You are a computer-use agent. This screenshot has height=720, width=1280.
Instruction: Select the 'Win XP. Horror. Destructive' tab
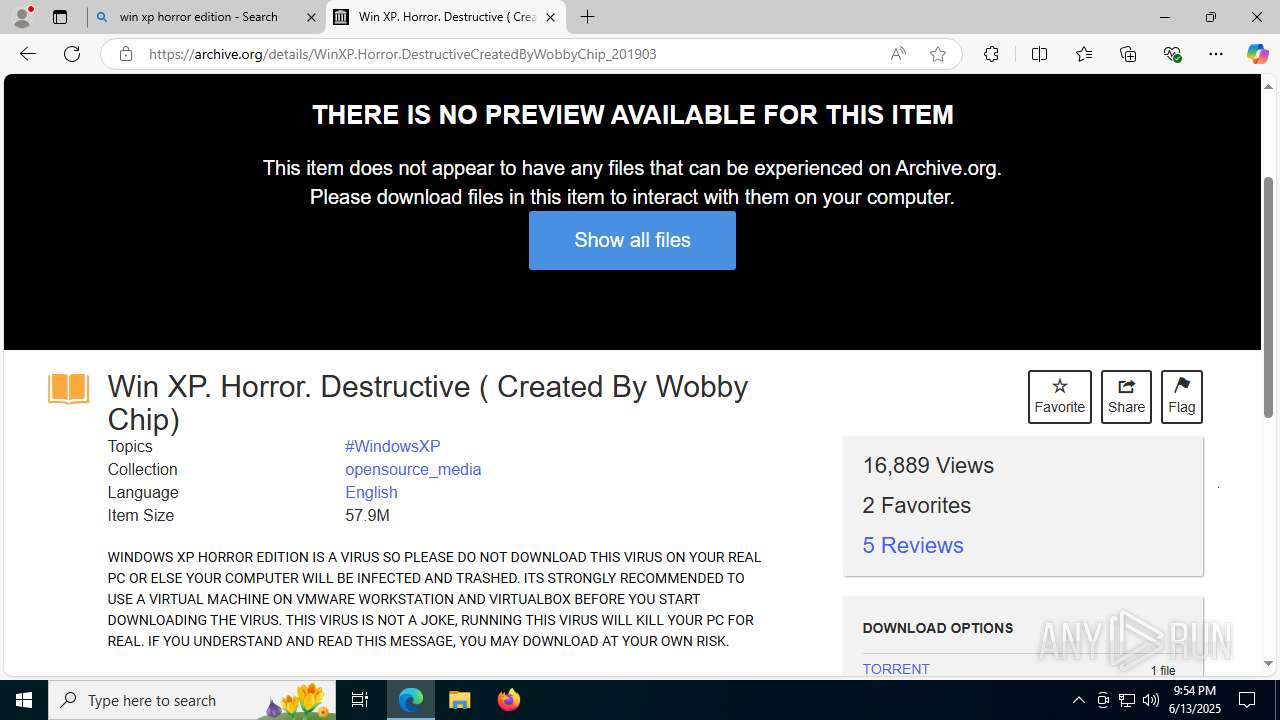446,17
